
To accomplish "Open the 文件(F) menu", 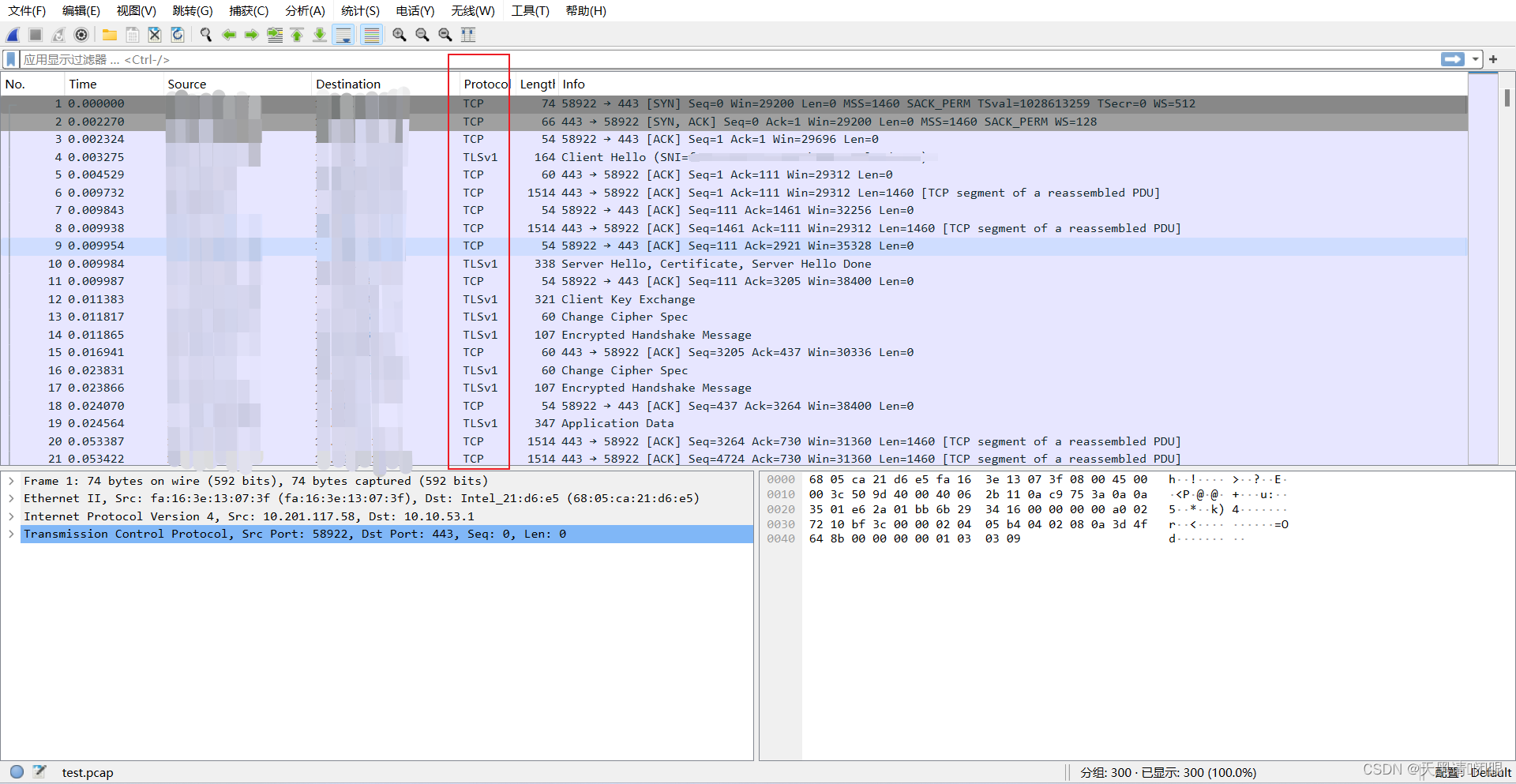I will coord(27,11).
